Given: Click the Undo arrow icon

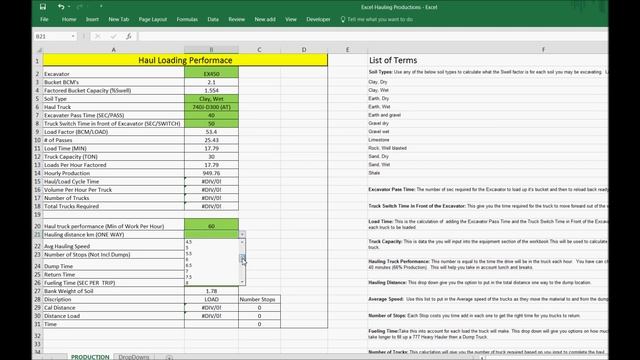Looking at the screenshot, I should pyautogui.click(x=60, y=7).
